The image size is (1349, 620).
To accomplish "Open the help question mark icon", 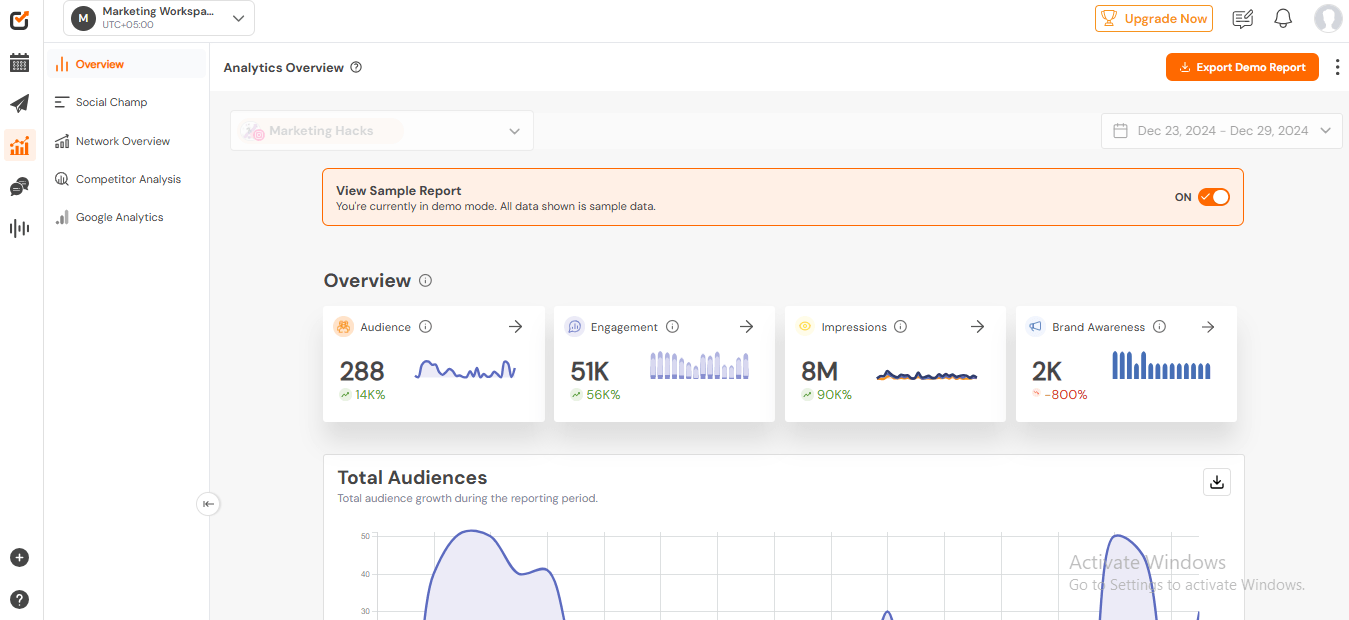I will (x=19, y=599).
